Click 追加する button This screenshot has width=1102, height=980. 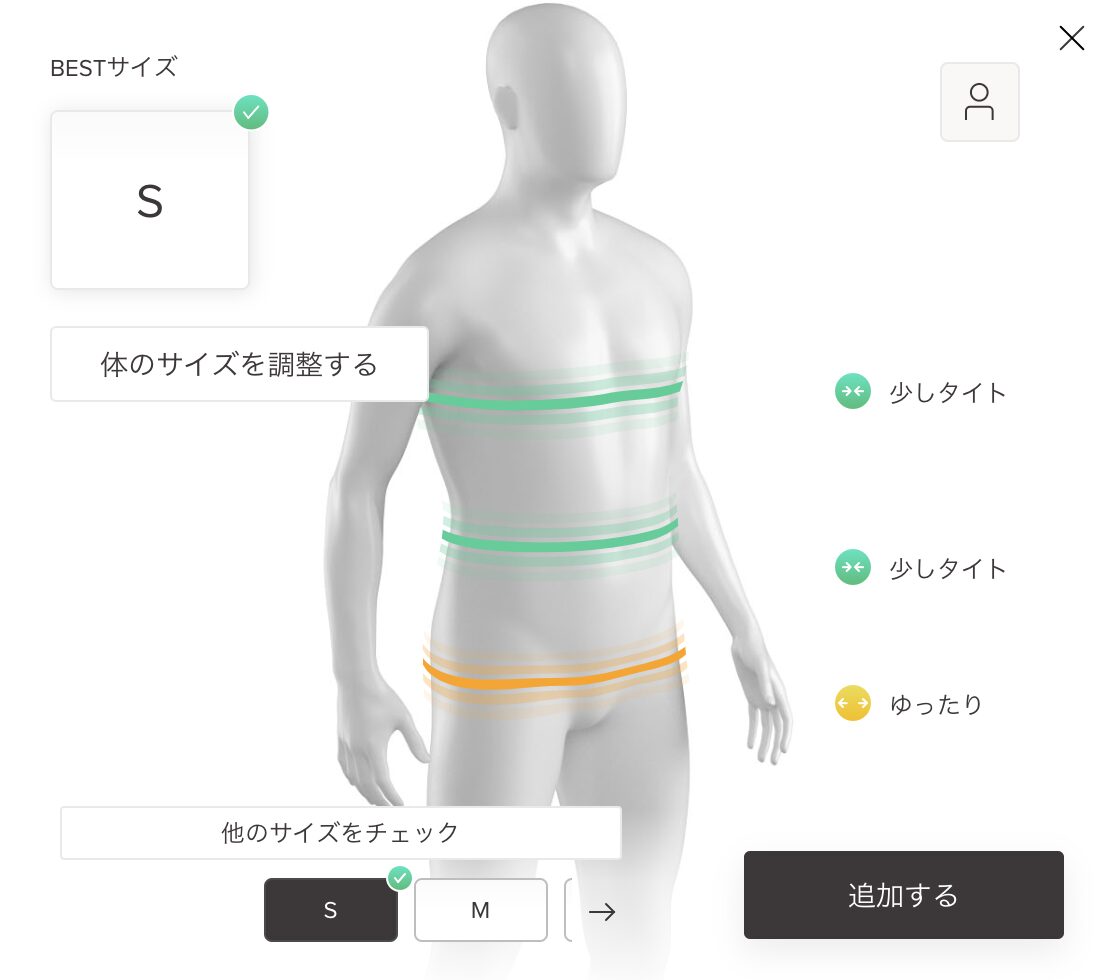pos(904,895)
